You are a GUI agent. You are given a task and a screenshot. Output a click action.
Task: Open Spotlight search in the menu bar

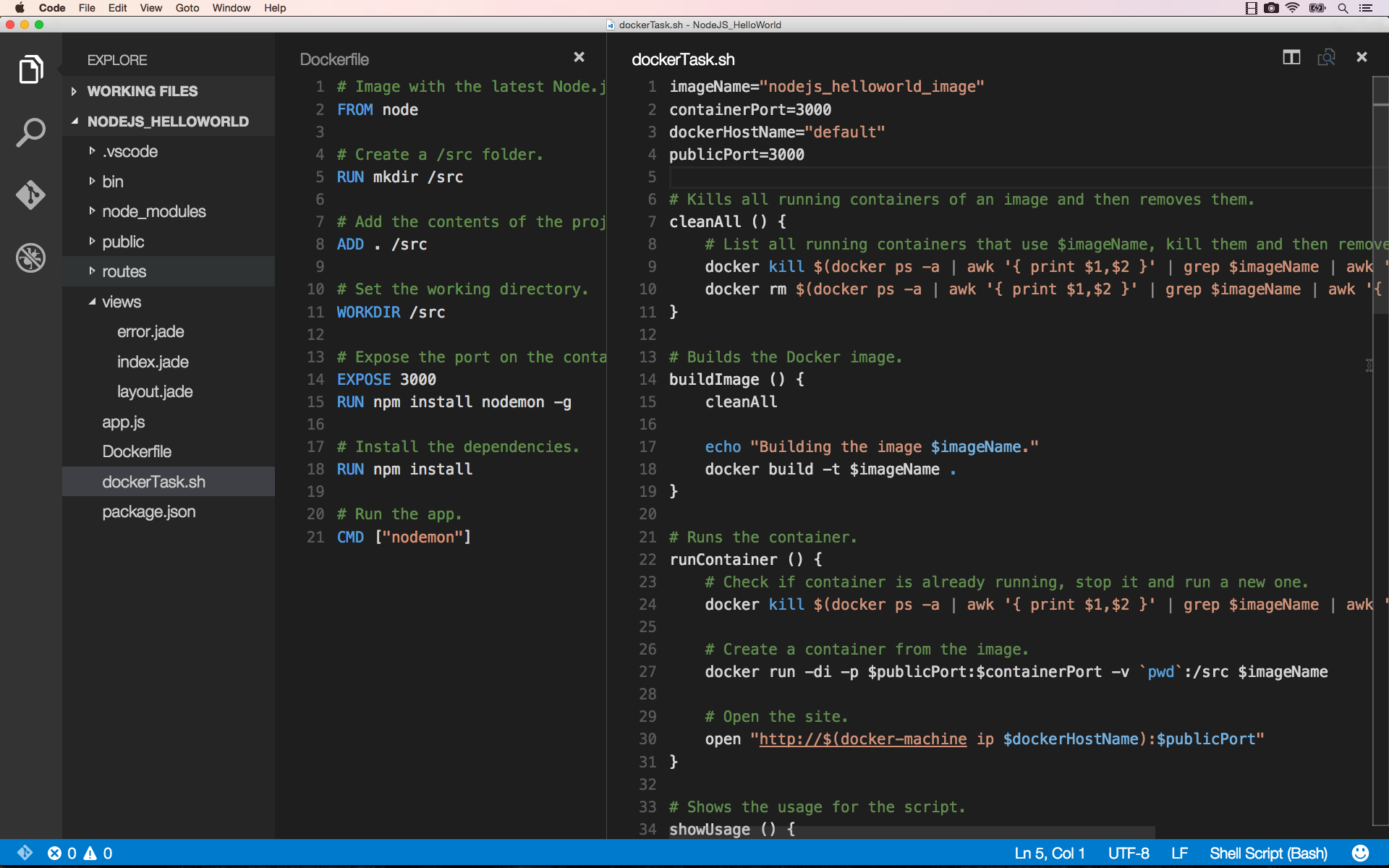click(x=1343, y=8)
